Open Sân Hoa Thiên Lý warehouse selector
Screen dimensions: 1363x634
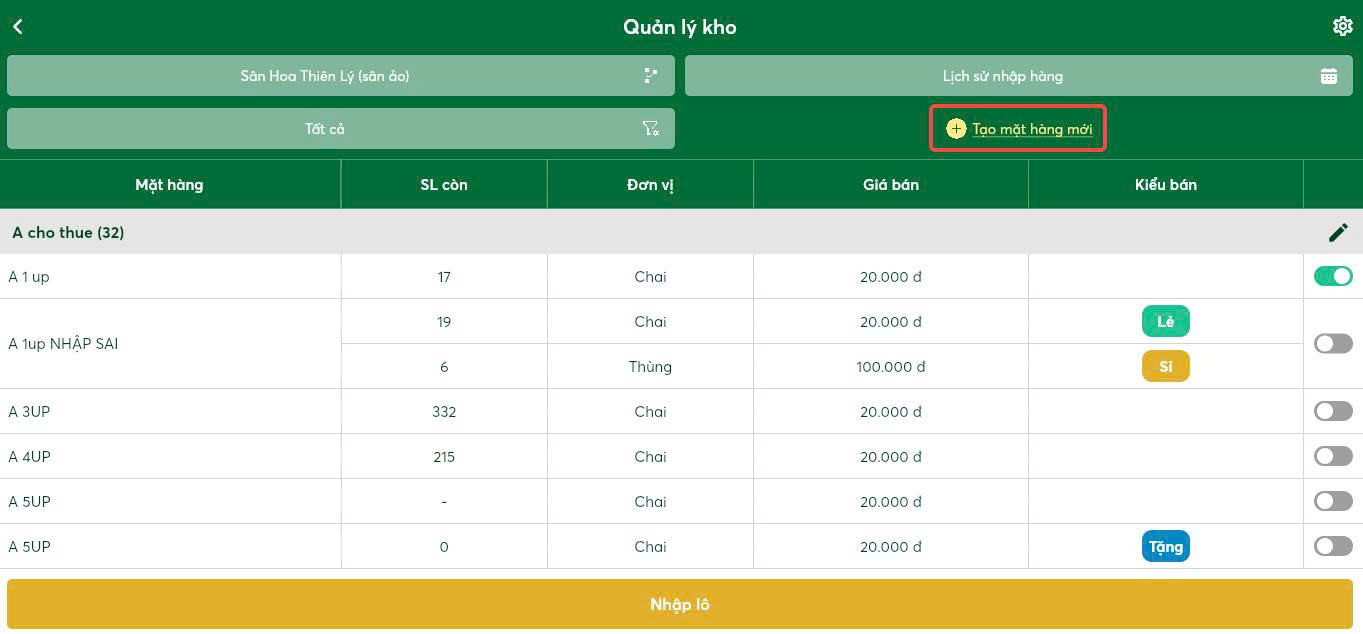point(341,76)
